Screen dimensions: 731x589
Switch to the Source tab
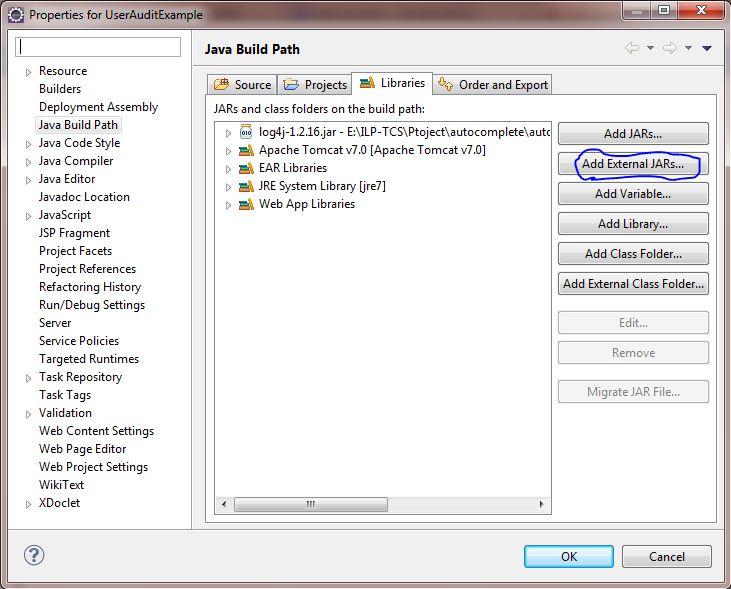(x=242, y=85)
